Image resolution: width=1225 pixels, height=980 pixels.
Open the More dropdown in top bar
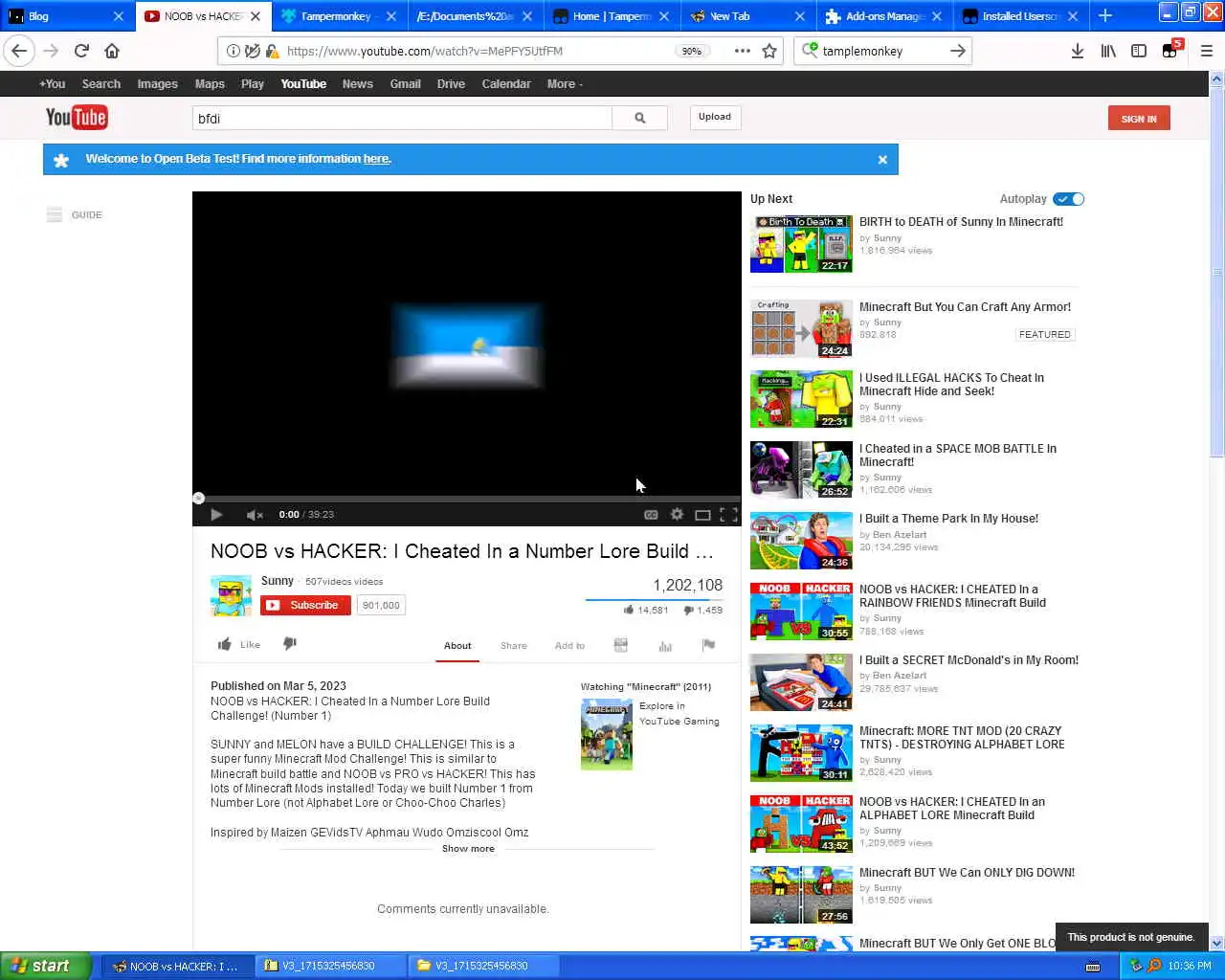coord(565,84)
